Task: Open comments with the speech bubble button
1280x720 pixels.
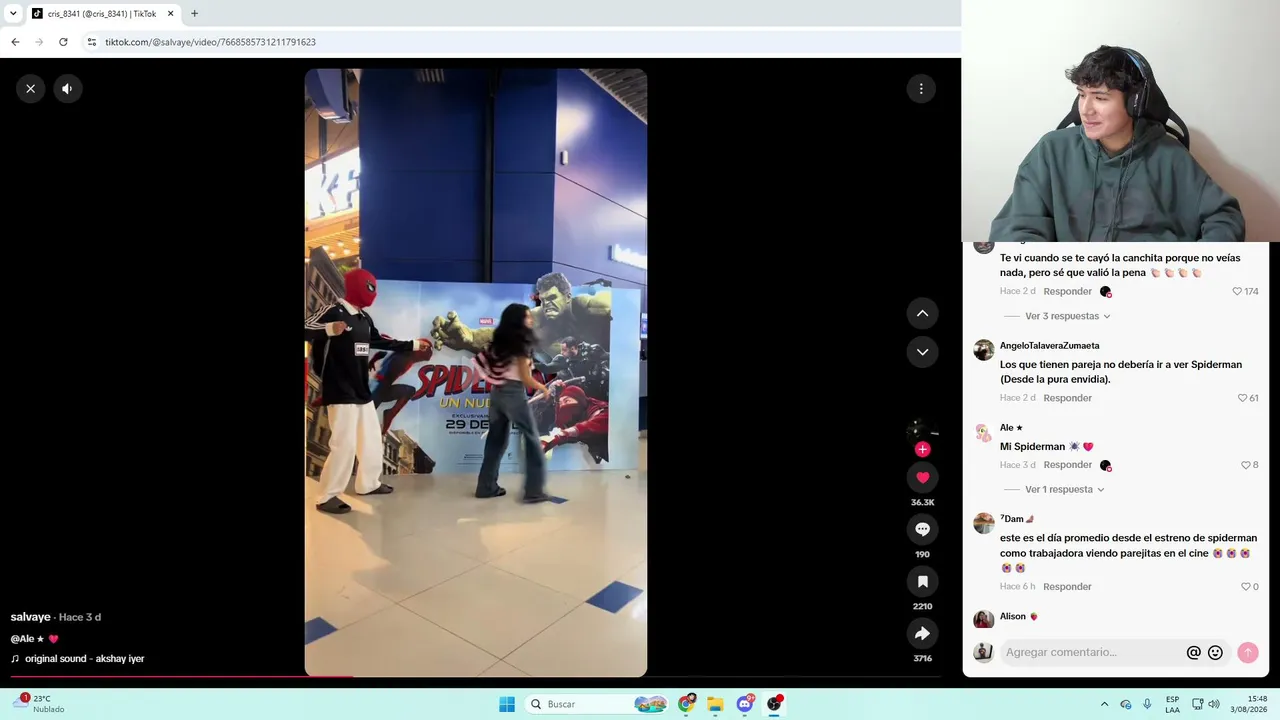Action: [x=922, y=530]
